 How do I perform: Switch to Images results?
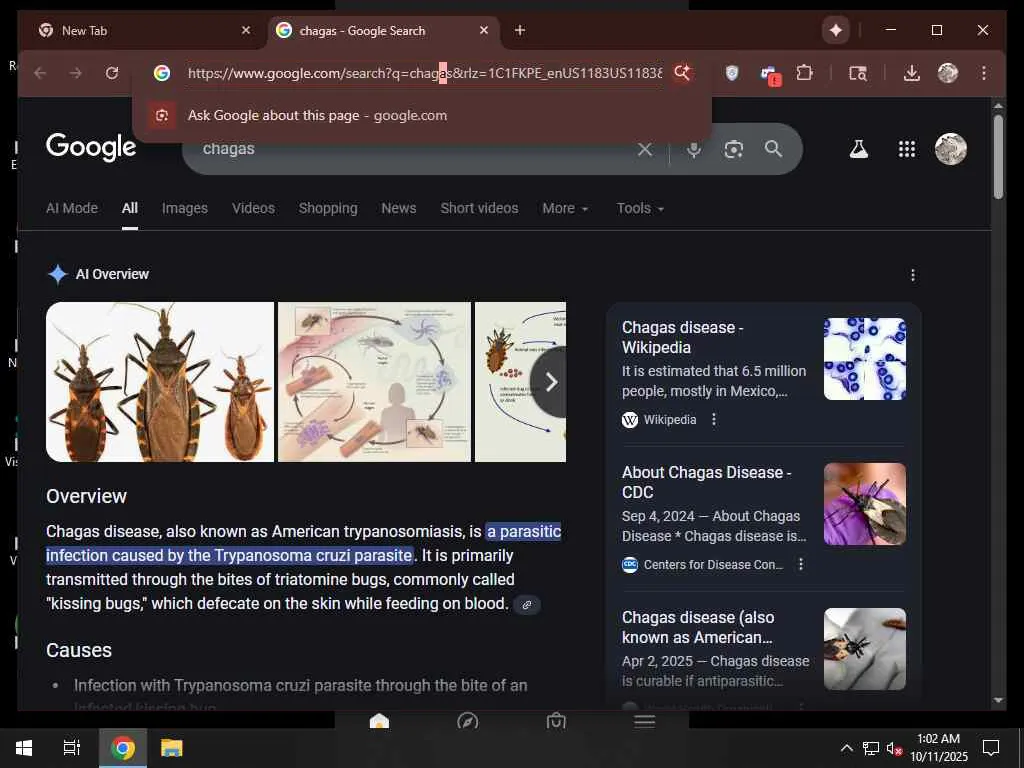pos(185,208)
